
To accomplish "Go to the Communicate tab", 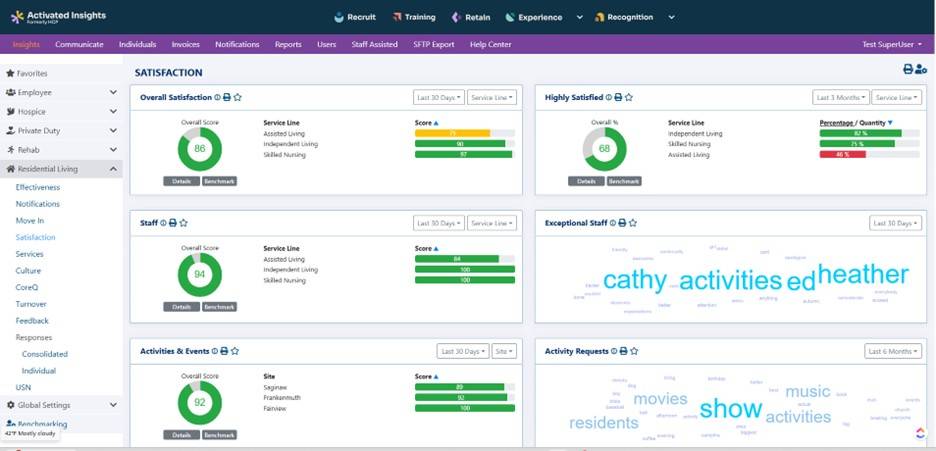I will [79, 44].
